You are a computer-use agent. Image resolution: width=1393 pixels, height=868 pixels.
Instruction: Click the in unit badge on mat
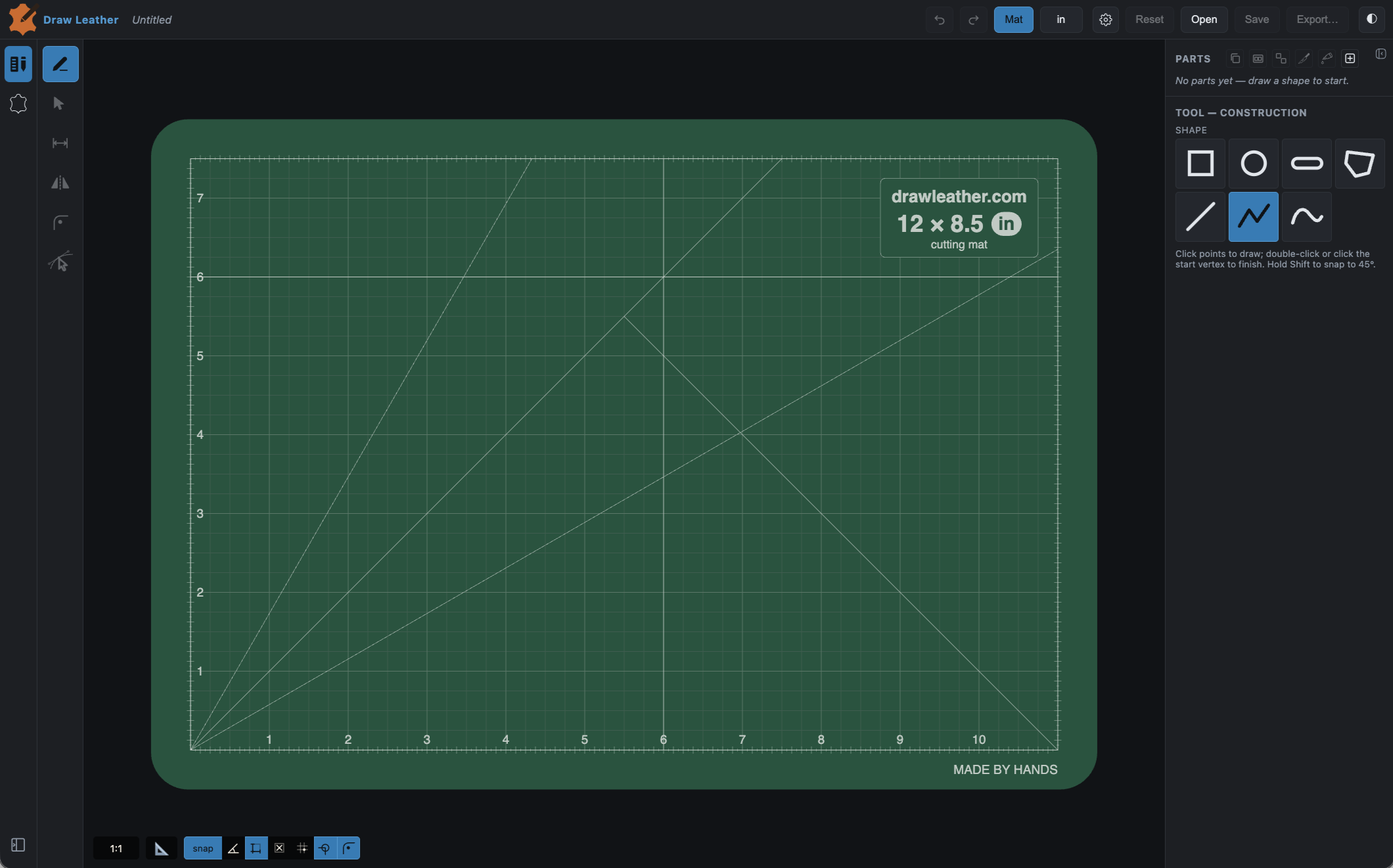1007,224
